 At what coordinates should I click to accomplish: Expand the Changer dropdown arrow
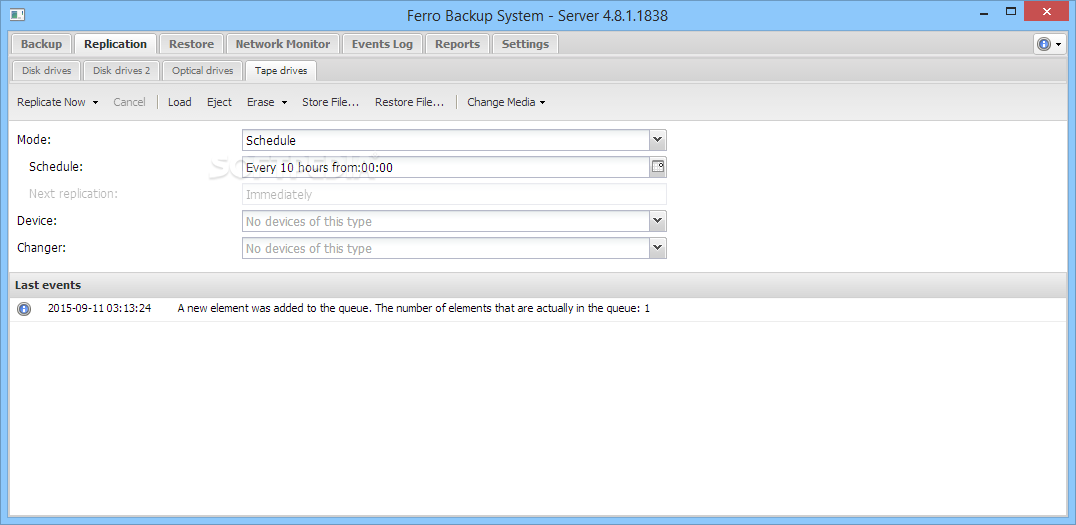point(657,248)
